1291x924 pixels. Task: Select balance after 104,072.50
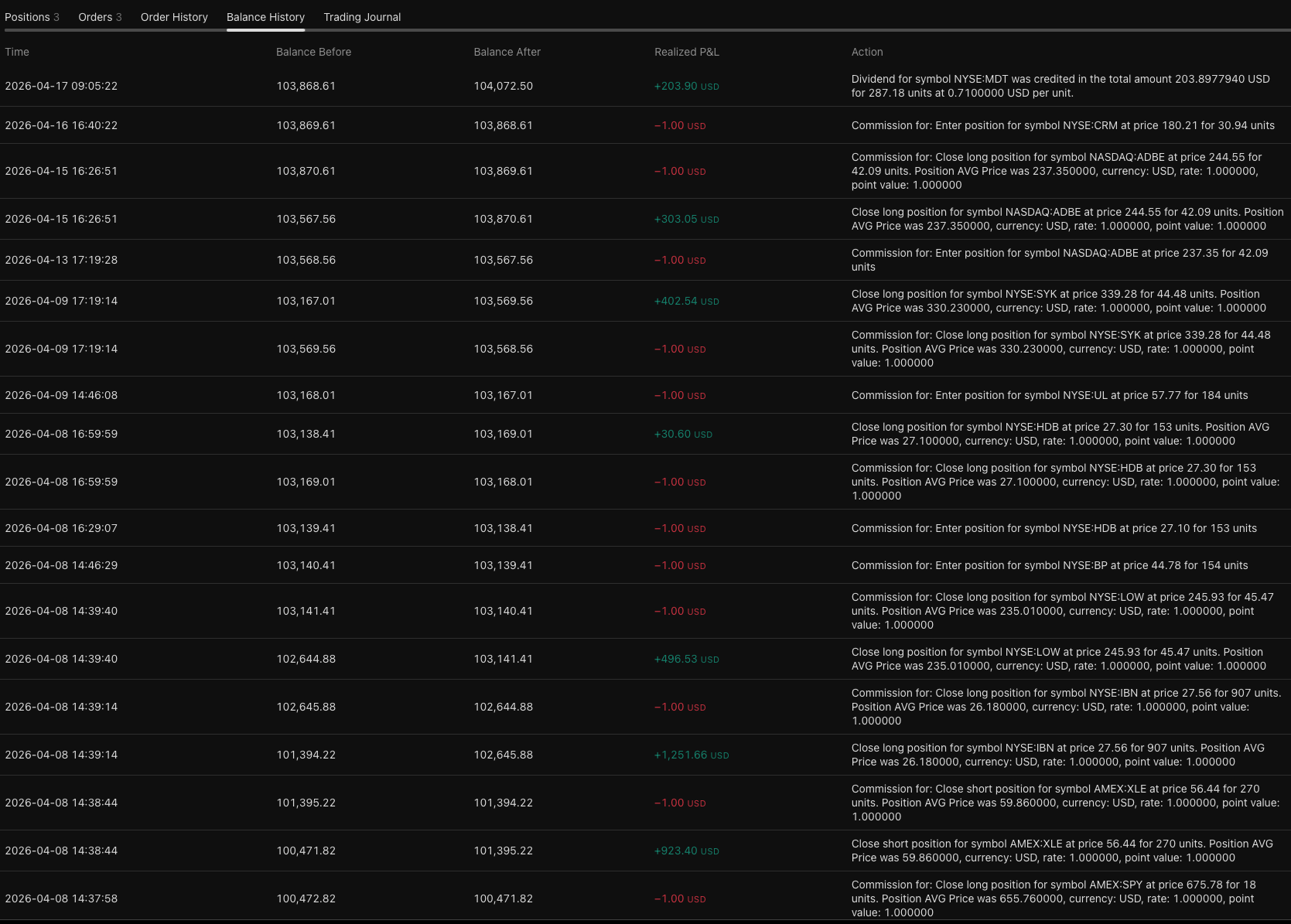[x=504, y=86]
